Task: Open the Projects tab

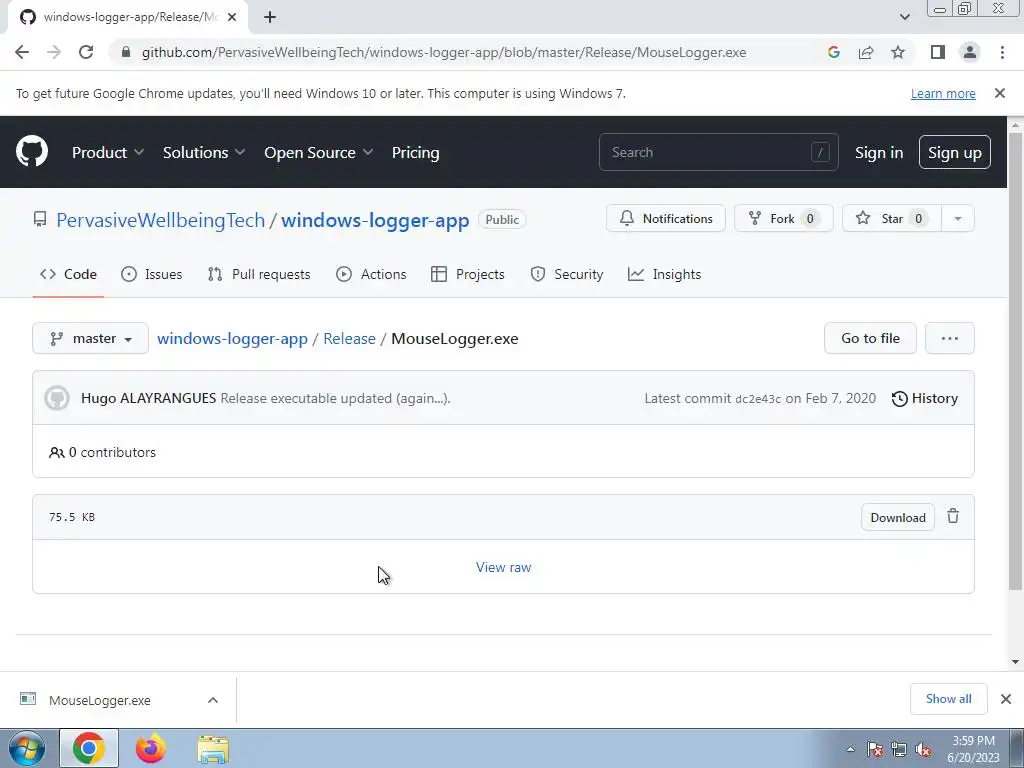Action: pos(468,274)
